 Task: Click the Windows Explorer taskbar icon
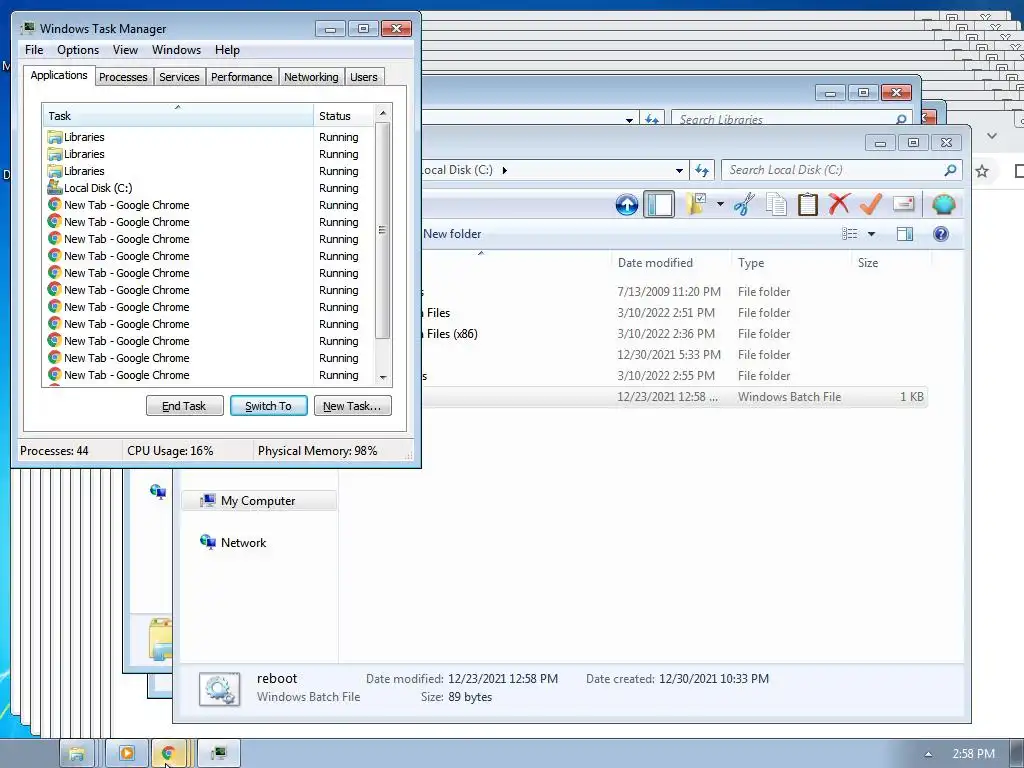[x=77, y=754]
